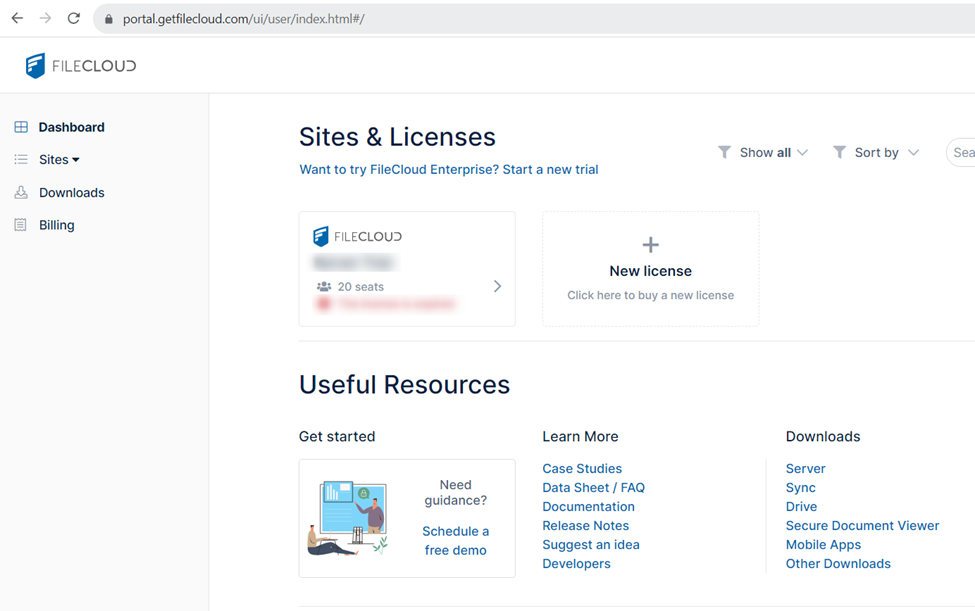Open Secure Document Viewer link
The width and height of the screenshot is (975, 611).
point(862,526)
